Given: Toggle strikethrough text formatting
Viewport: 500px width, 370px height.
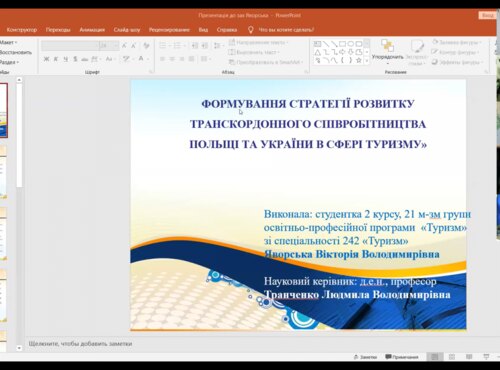Looking at the screenshot, I should pyautogui.click(x=85, y=59).
